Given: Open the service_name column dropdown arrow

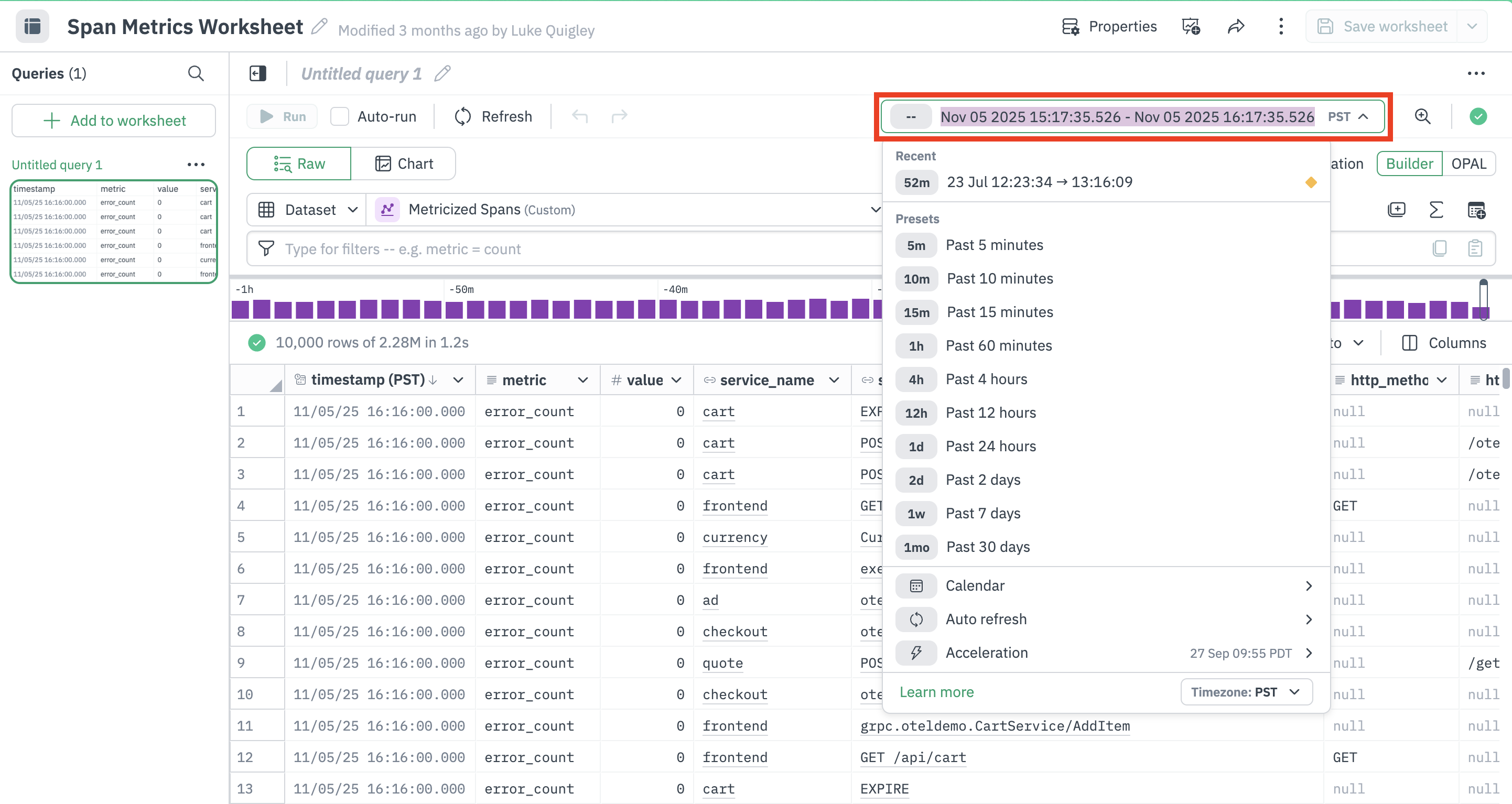Looking at the screenshot, I should [834, 381].
